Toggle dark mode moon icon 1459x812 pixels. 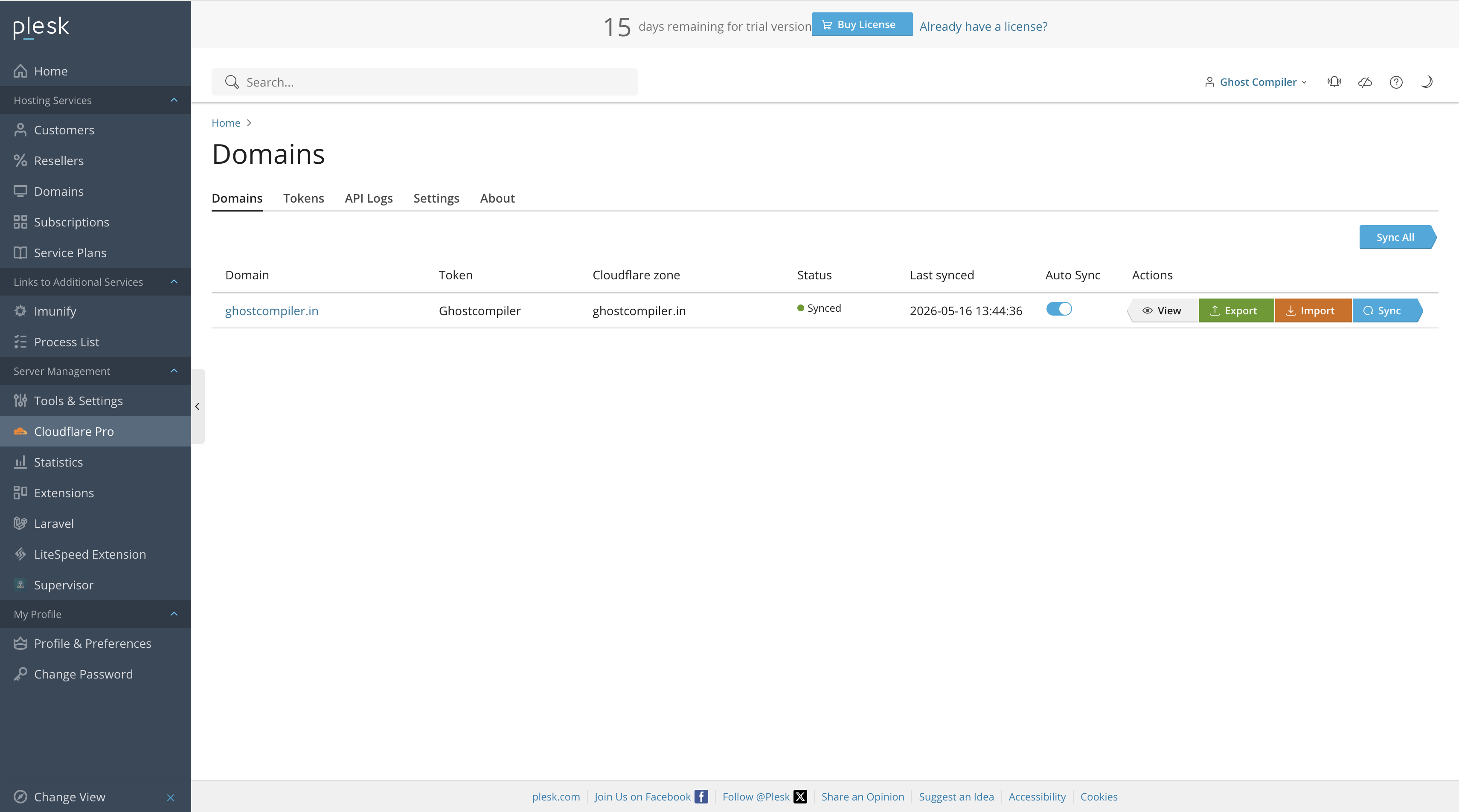pos(1427,82)
